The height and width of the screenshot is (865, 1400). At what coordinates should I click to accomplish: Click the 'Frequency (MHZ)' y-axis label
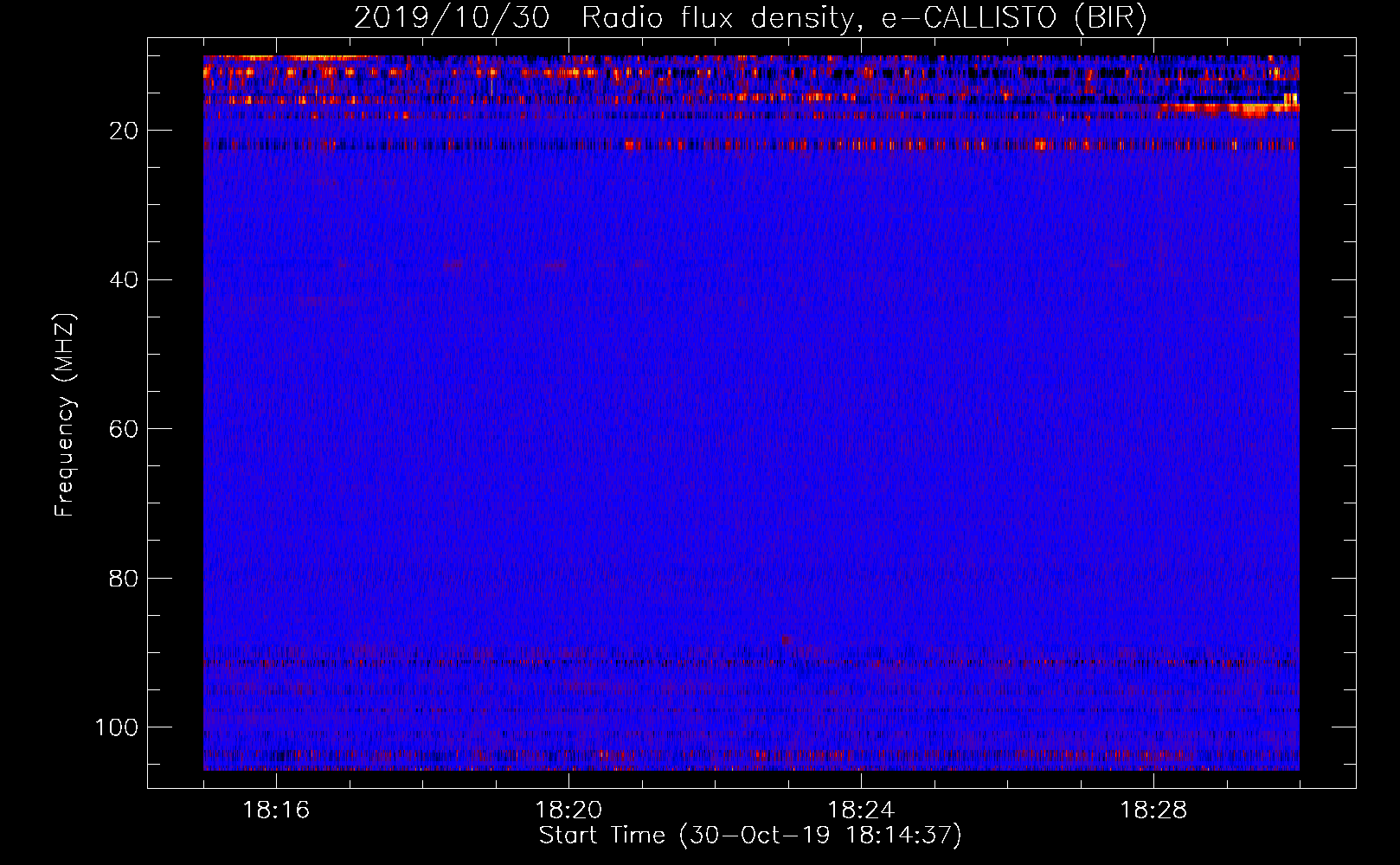point(65,415)
